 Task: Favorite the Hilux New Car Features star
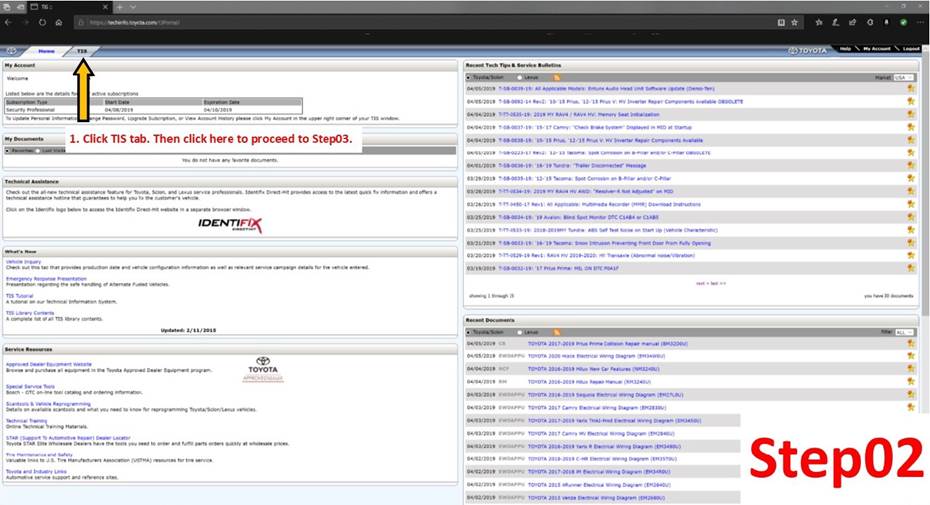(911, 369)
